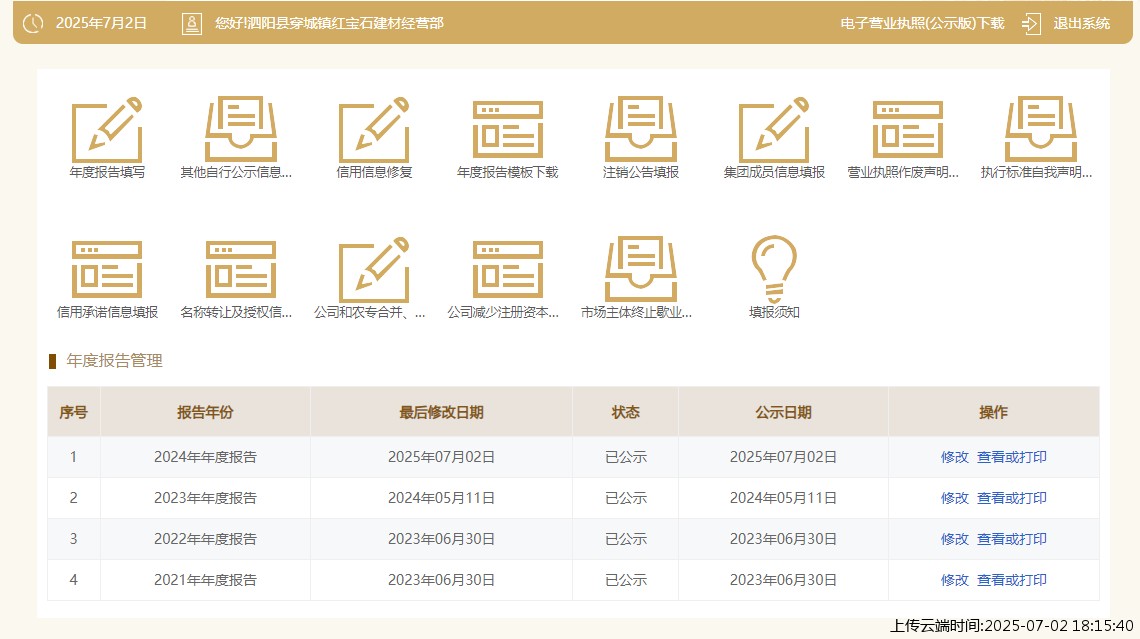
Task: Open 填报须知 lightbulb icon
Action: click(774, 268)
